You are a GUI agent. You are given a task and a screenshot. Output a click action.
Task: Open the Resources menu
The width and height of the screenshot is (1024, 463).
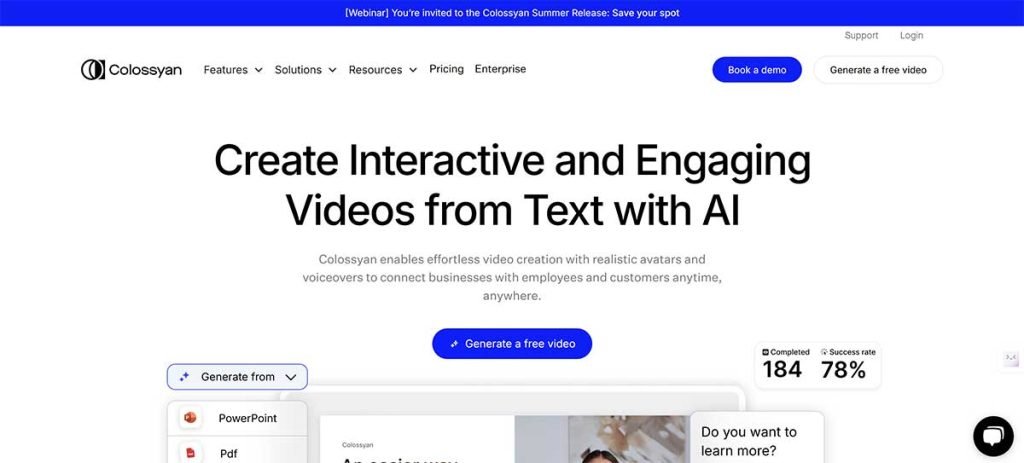click(x=383, y=70)
